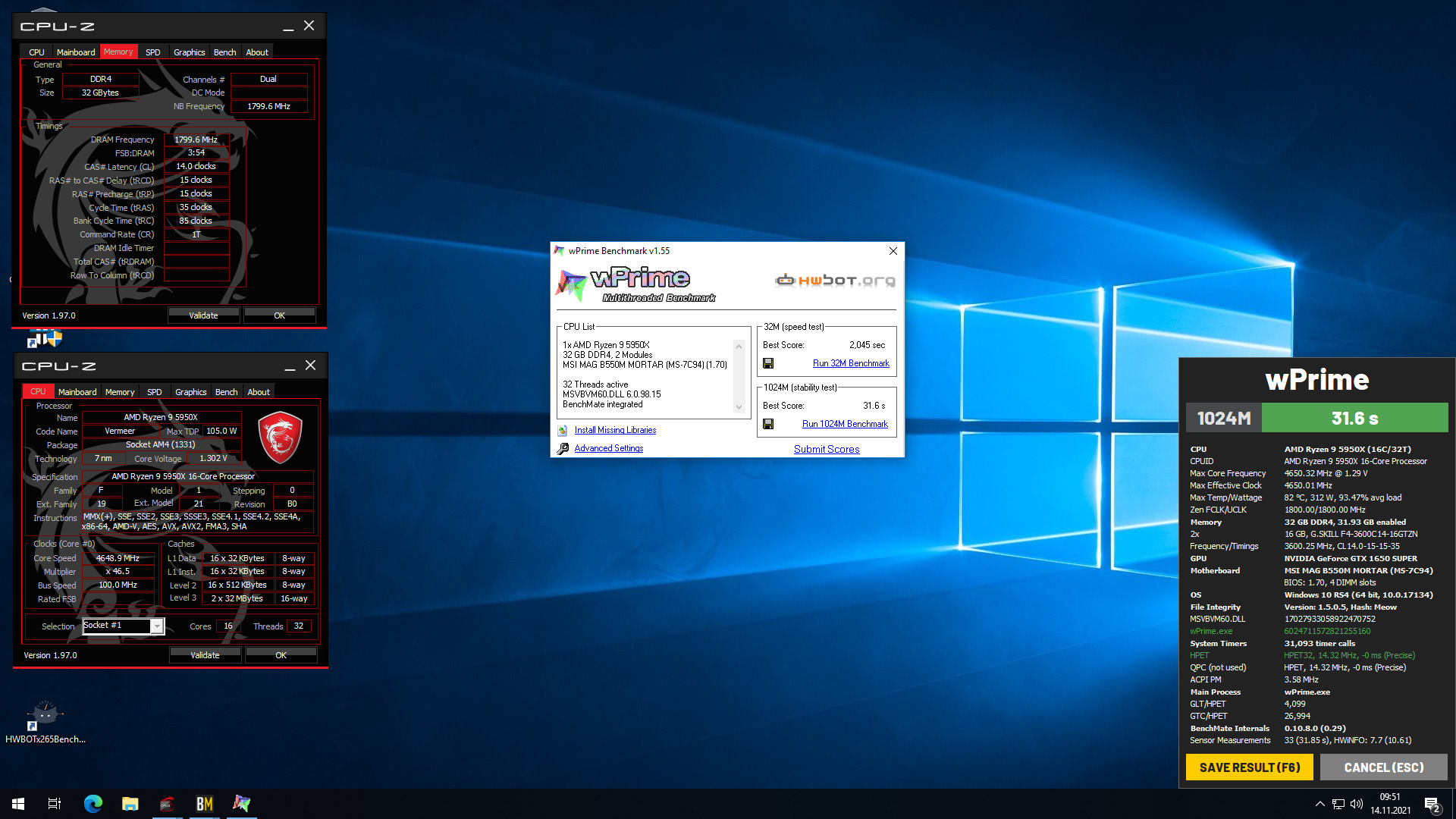Click the network tray icon
Screen dimensions: 1456x819
1338,804
